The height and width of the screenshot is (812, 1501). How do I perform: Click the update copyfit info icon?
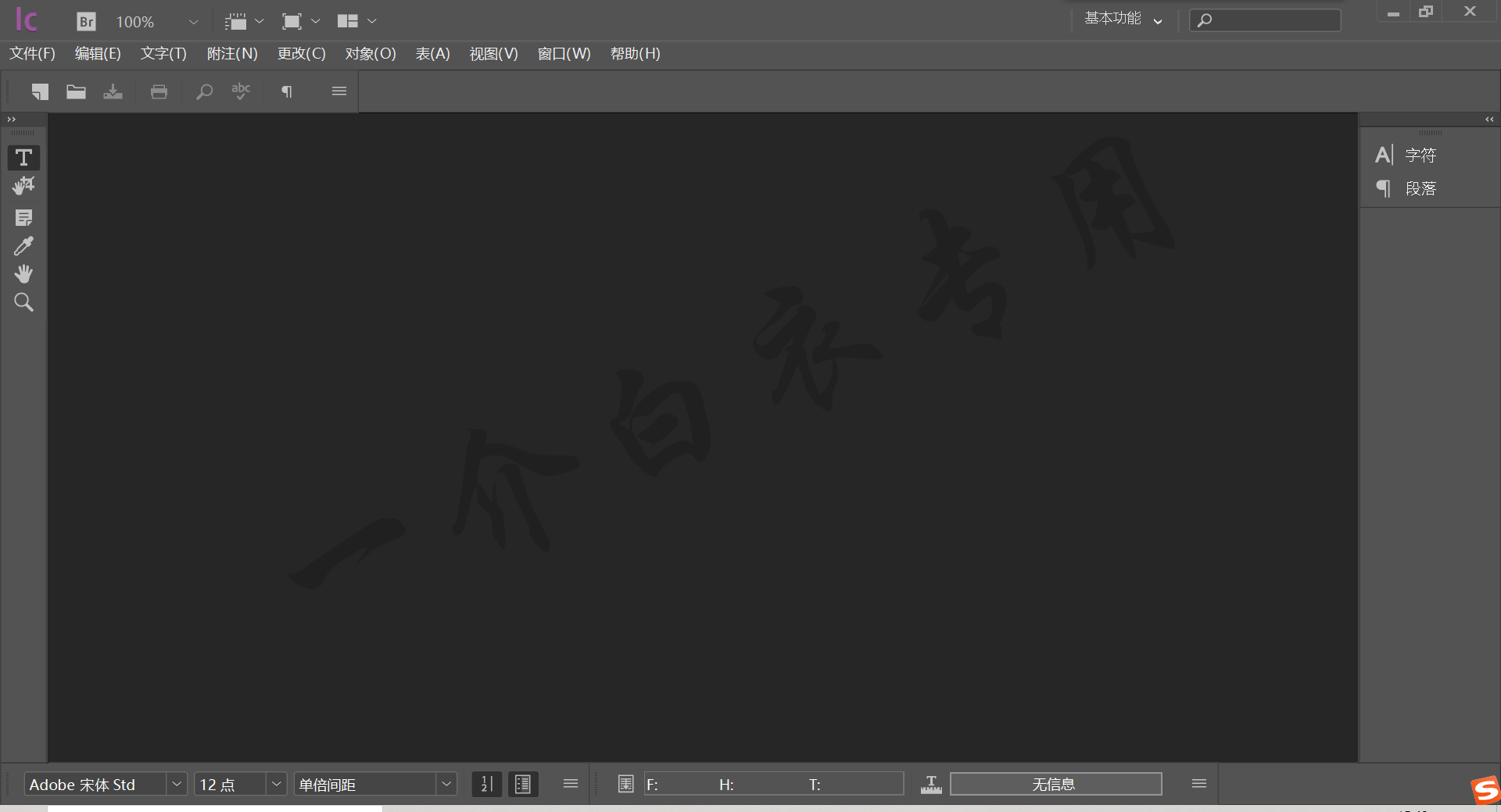(625, 784)
